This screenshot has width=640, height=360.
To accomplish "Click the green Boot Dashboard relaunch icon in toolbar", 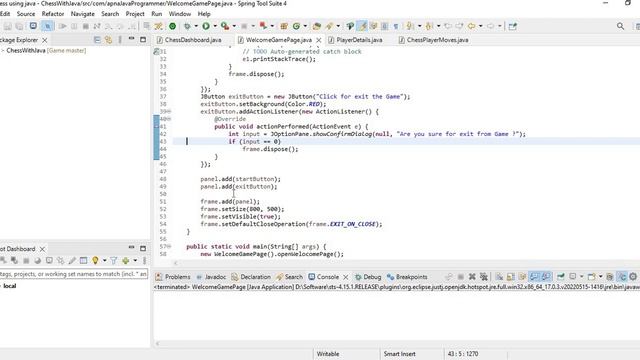I will [173, 26].
